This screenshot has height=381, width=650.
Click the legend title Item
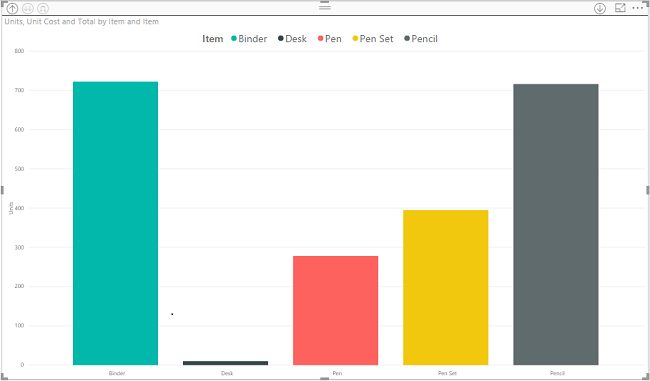[x=213, y=39]
